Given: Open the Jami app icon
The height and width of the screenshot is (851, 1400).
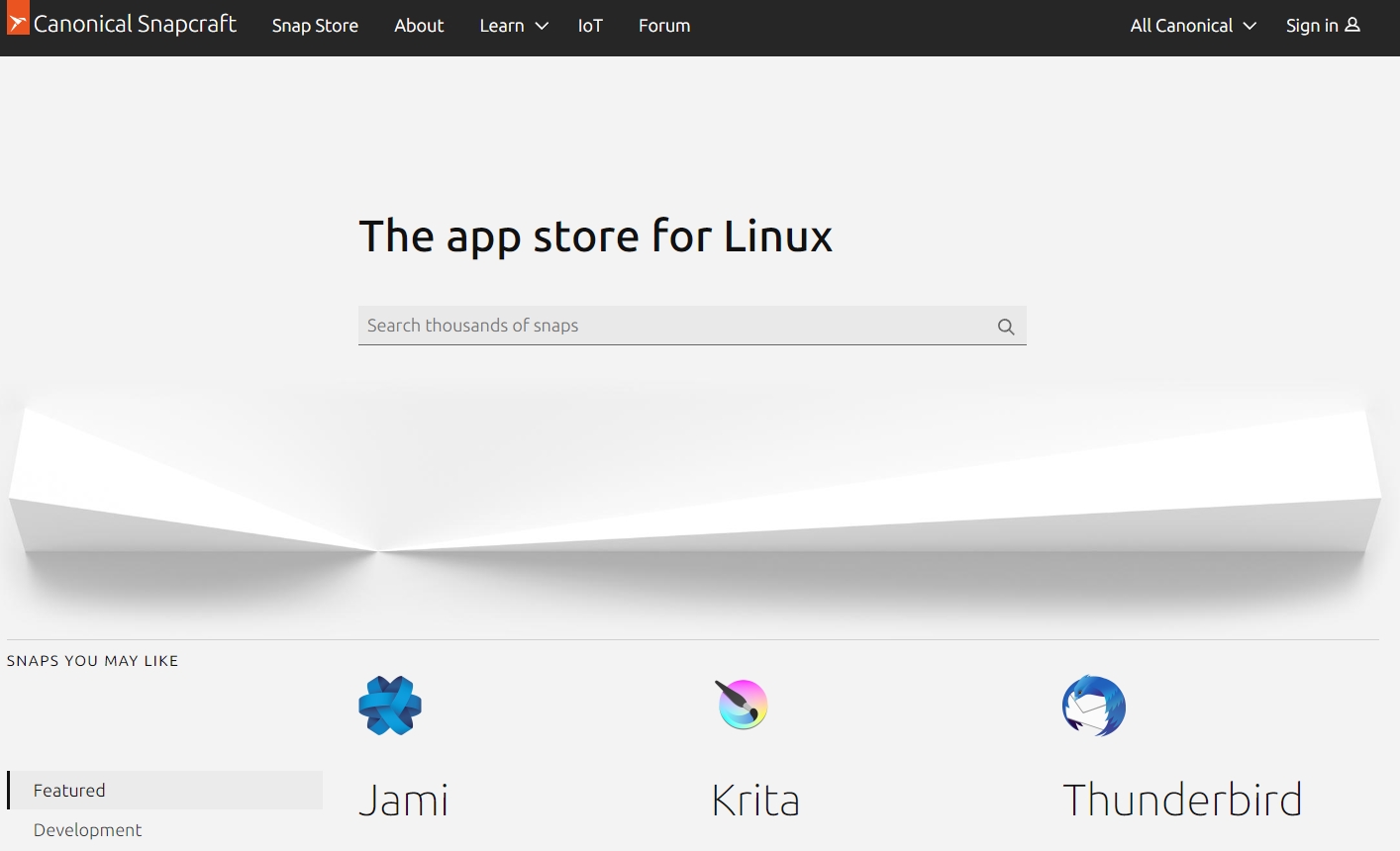Looking at the screenshot, I should pos(390,706).
